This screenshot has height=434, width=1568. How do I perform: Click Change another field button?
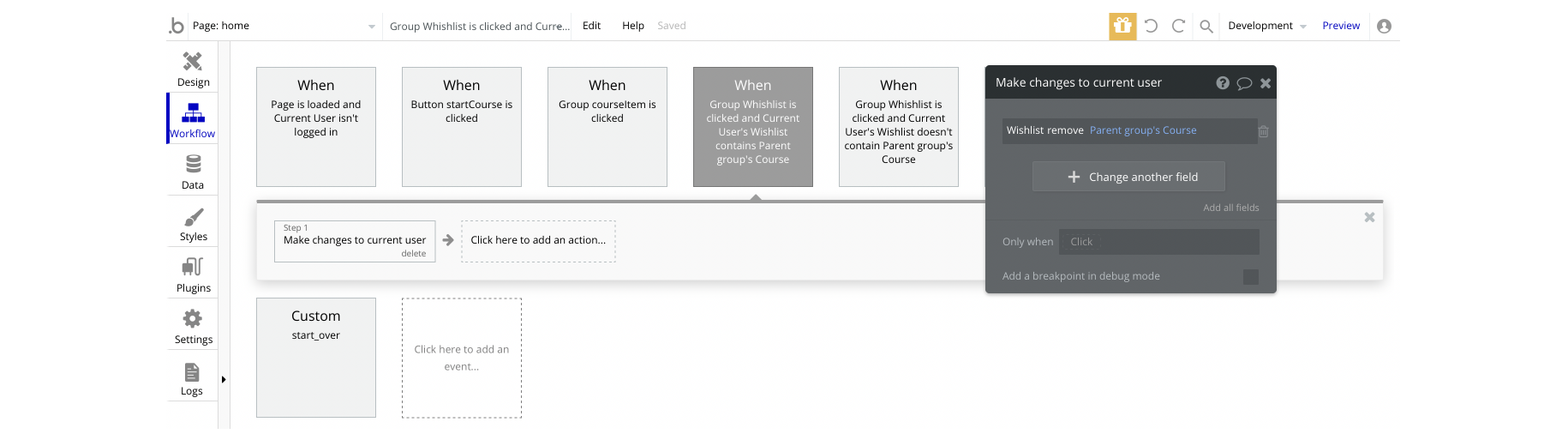[x=1128, y=177]
